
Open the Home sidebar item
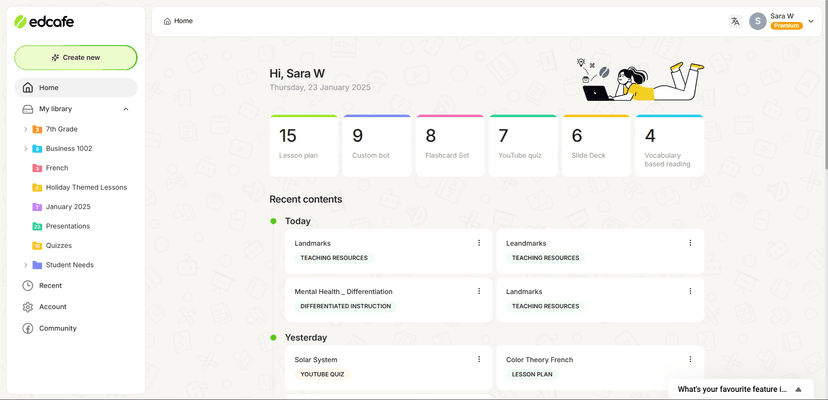coord(76,88)
